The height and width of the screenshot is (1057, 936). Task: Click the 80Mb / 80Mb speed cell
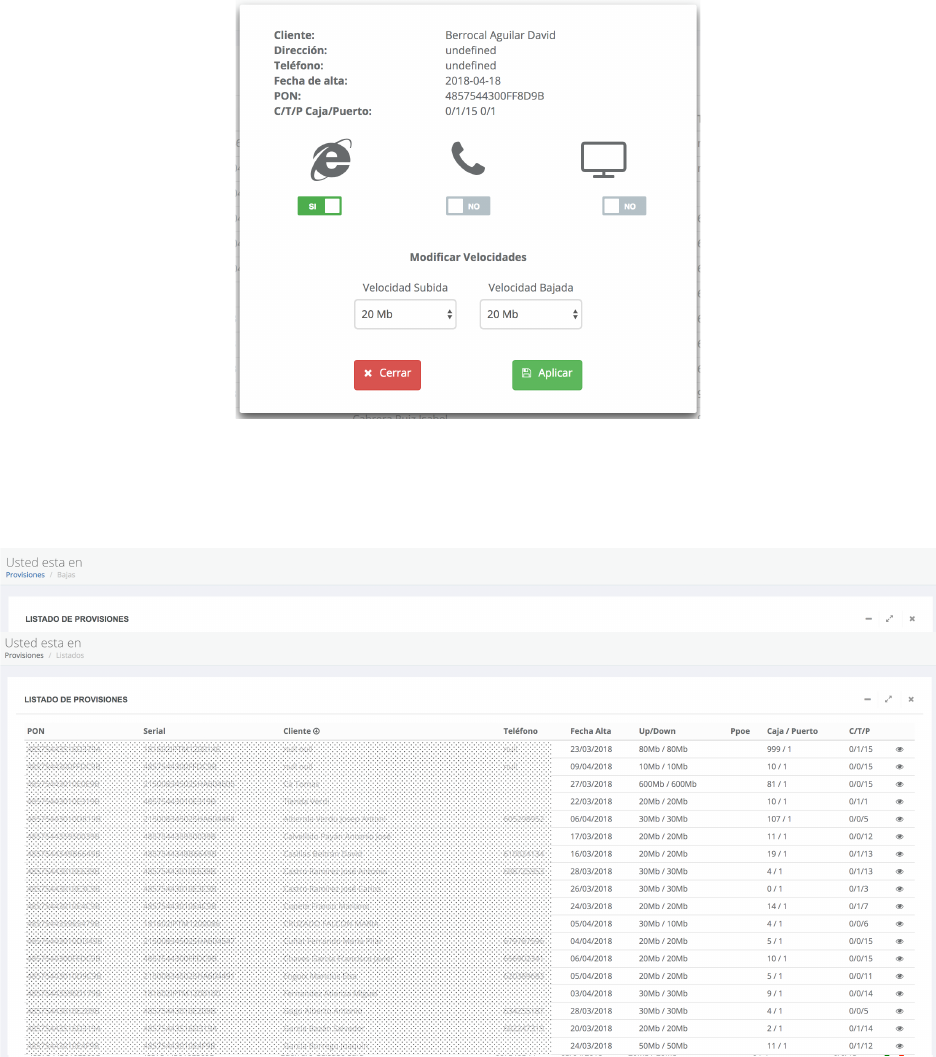tap(663, 749)
